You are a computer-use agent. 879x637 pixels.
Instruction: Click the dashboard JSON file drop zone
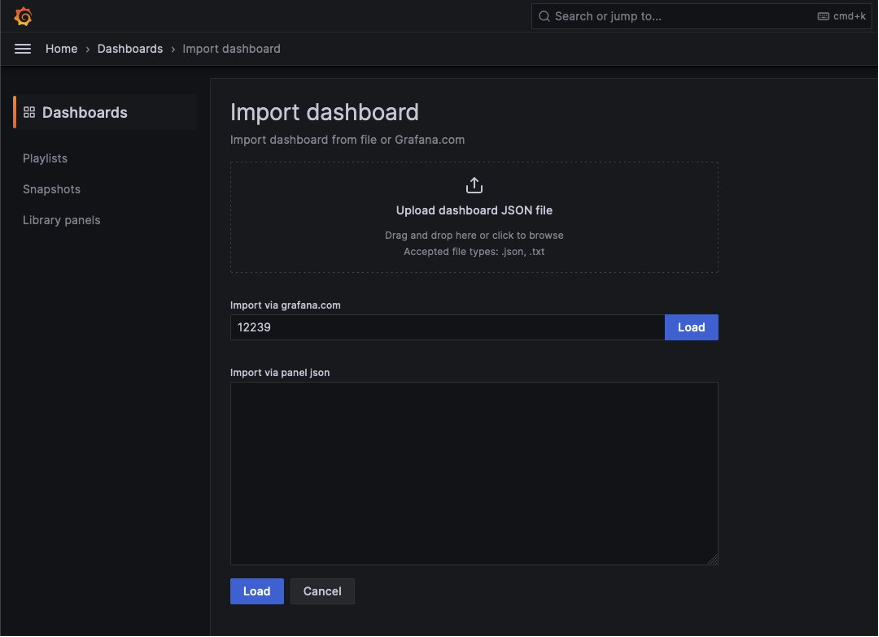[x=473, y=217]
